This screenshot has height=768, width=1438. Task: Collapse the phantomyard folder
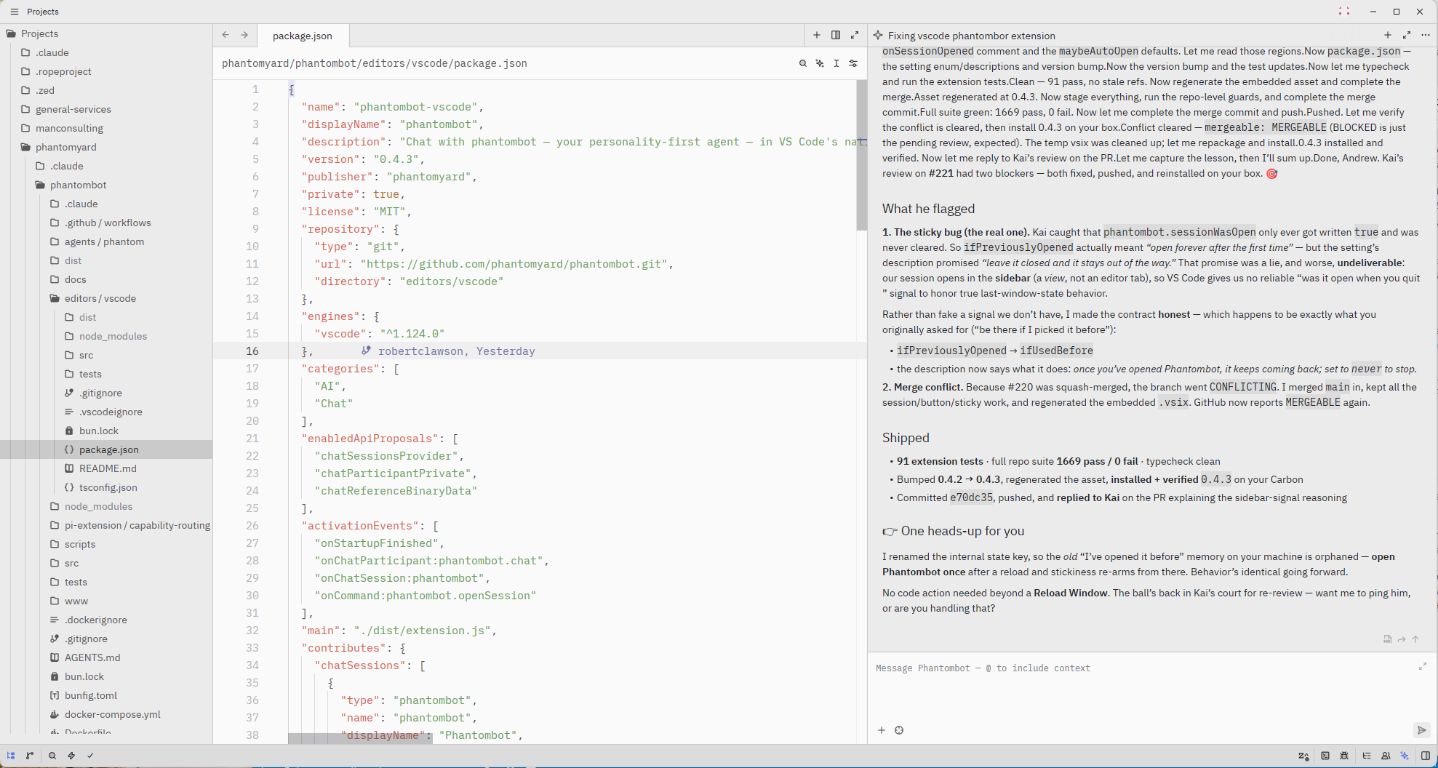coord(106,147)
